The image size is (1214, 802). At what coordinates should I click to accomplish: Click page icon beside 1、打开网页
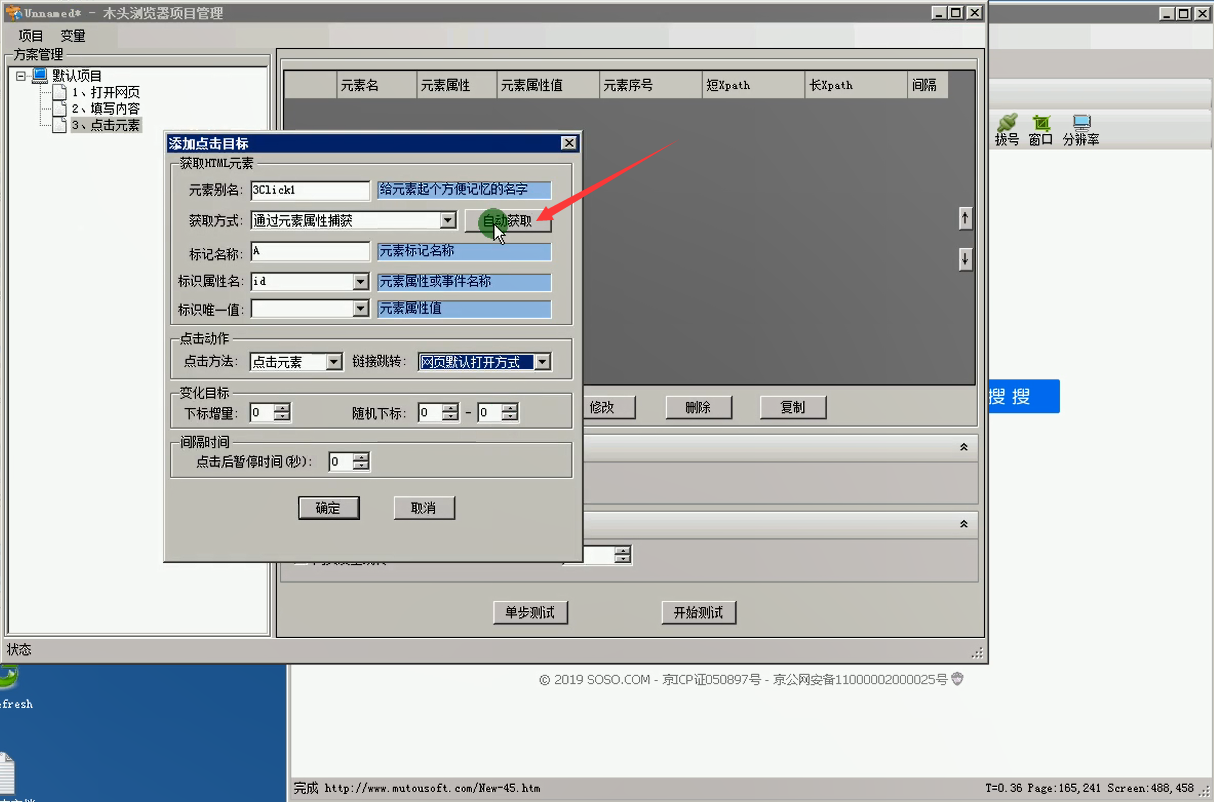59,92
